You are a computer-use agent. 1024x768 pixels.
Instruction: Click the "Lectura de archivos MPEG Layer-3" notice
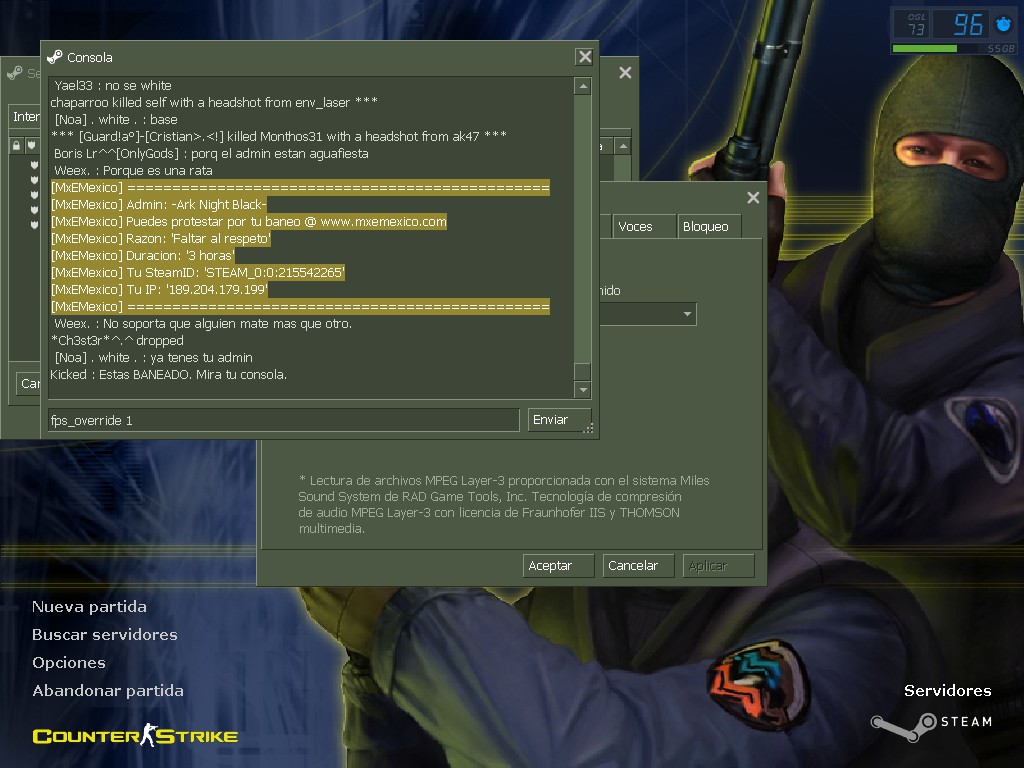coord(504,504)
